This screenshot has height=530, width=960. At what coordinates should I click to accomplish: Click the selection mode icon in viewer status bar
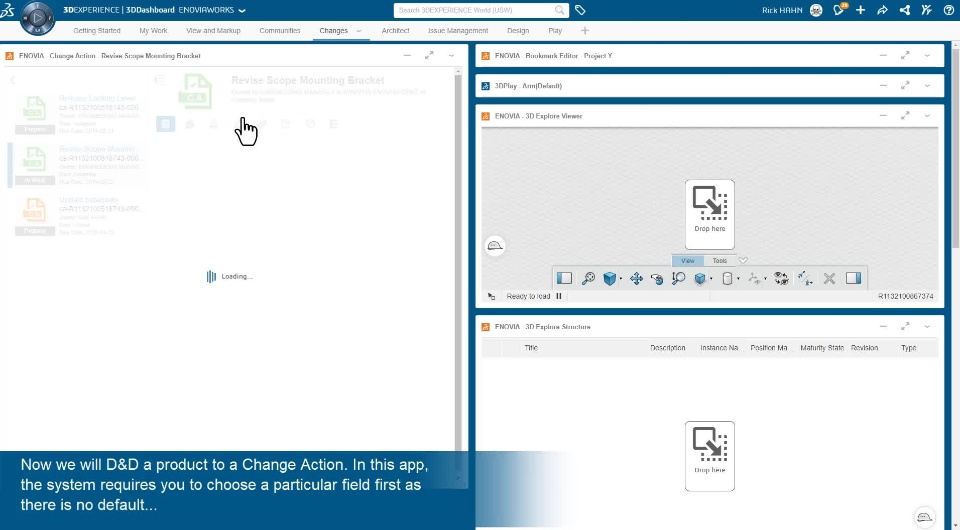pos(491,296)
